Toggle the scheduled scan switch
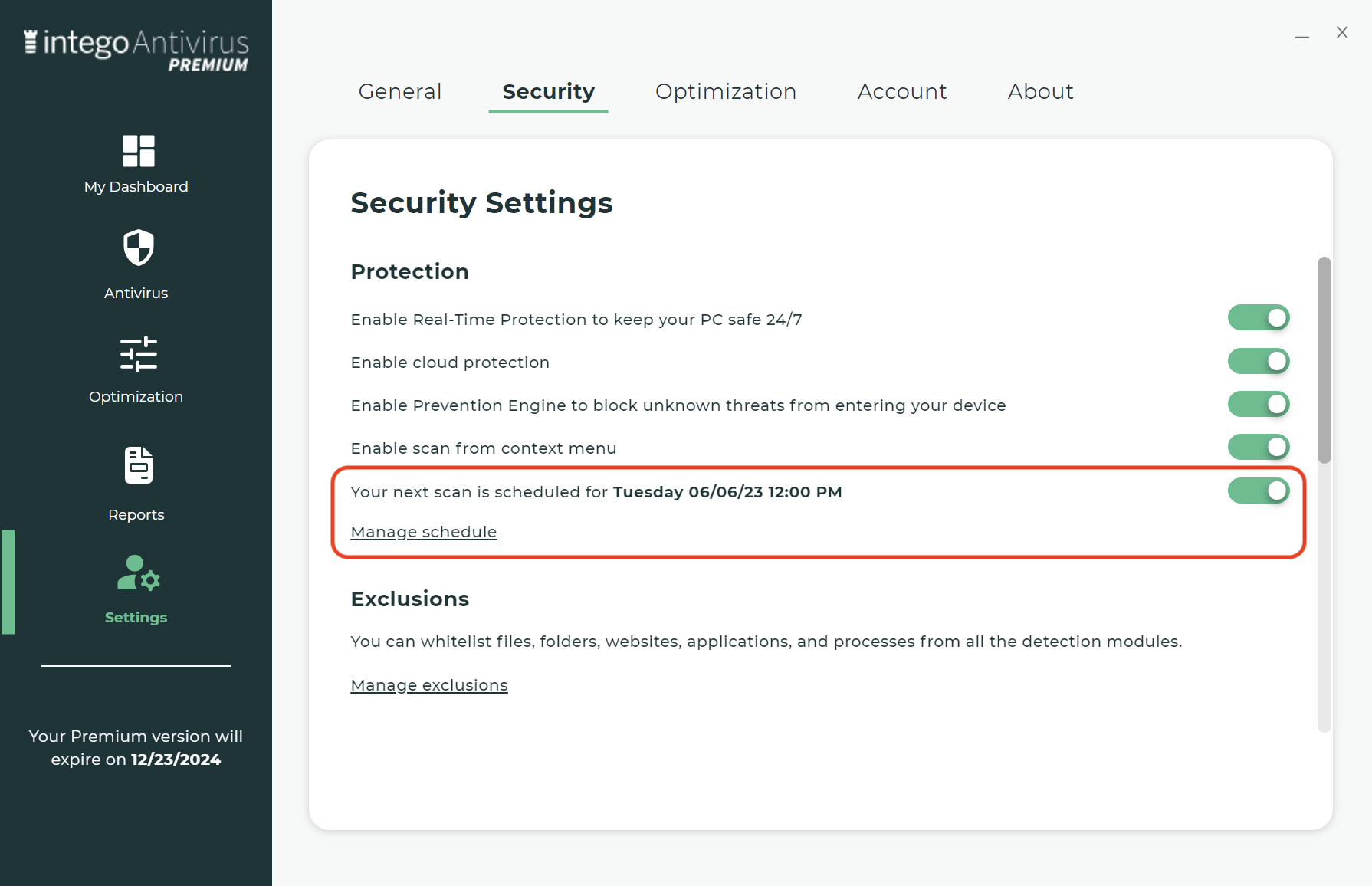This screenshot has width=1372, height=886. 1259,491
